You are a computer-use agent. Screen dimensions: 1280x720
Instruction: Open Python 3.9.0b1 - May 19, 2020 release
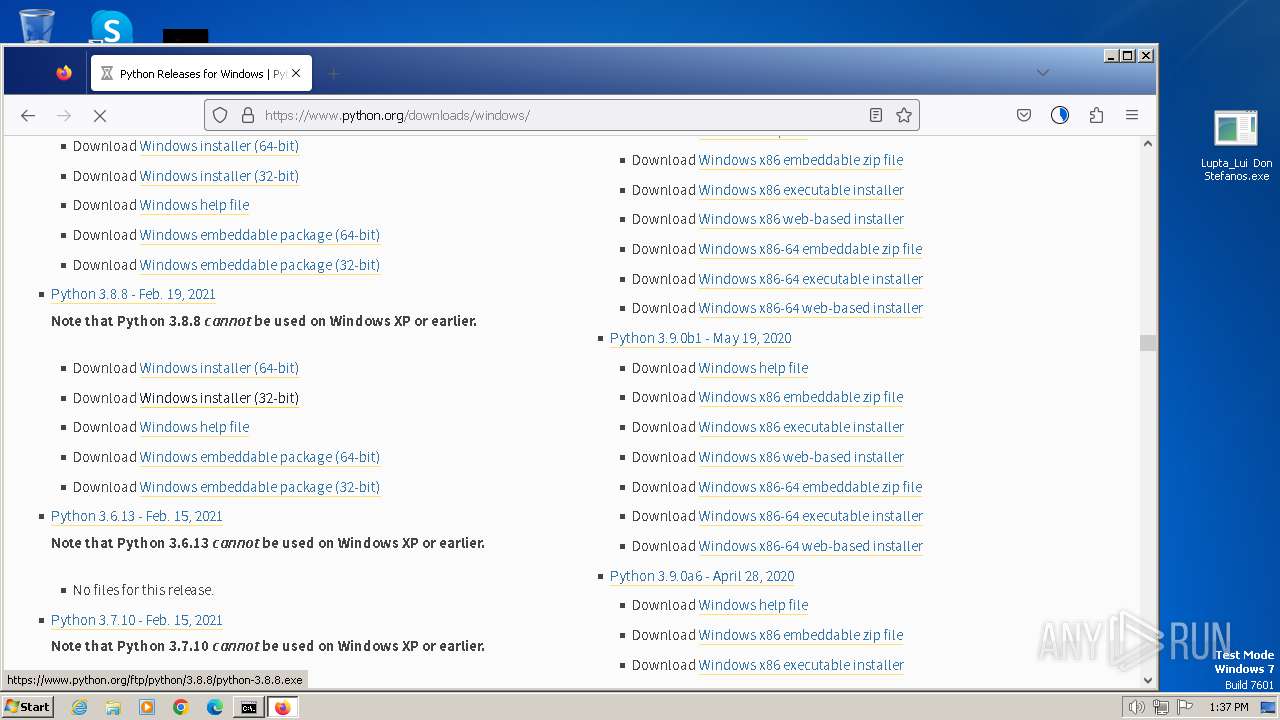[x=700, y=338]
